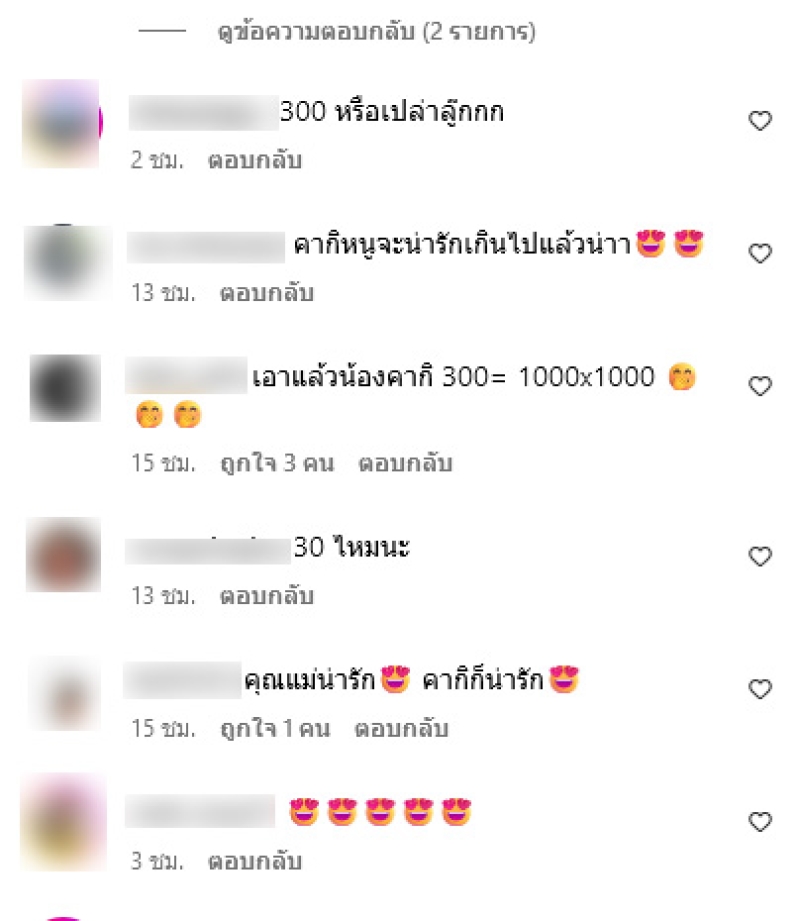Reply to the 'คากิหนูจะน่ารักเกินไป' comment
The width and height of the screenshot is (800, 921).
pyautogui.click(x=267, y=293)
